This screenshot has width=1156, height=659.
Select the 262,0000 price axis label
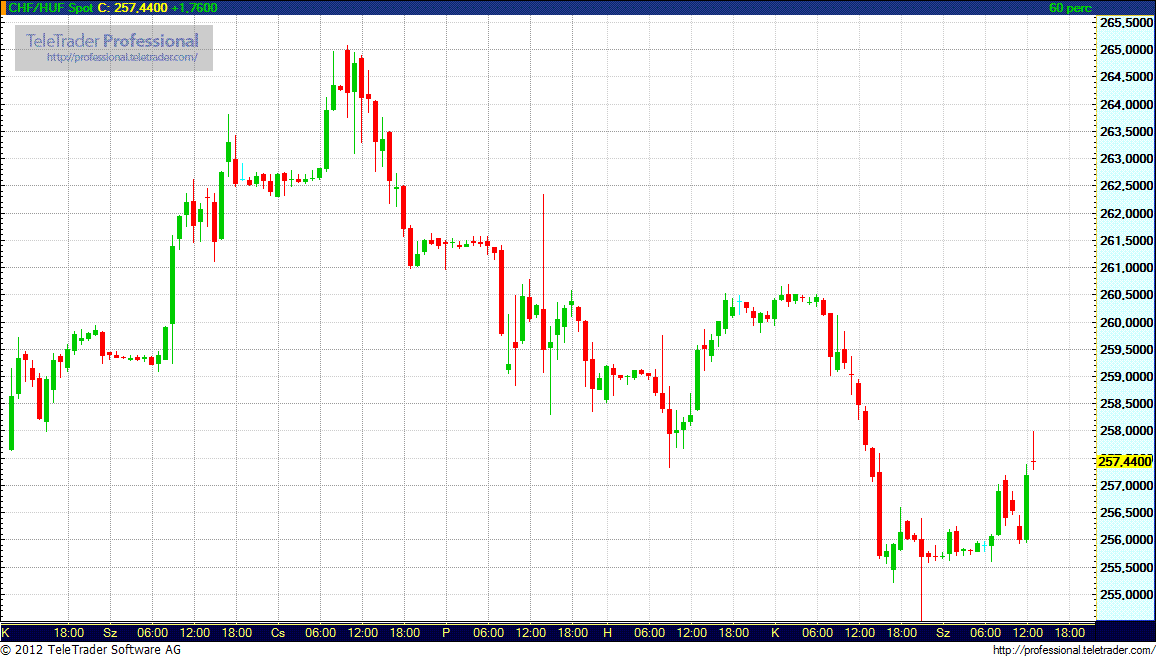tap(1127, 214)
